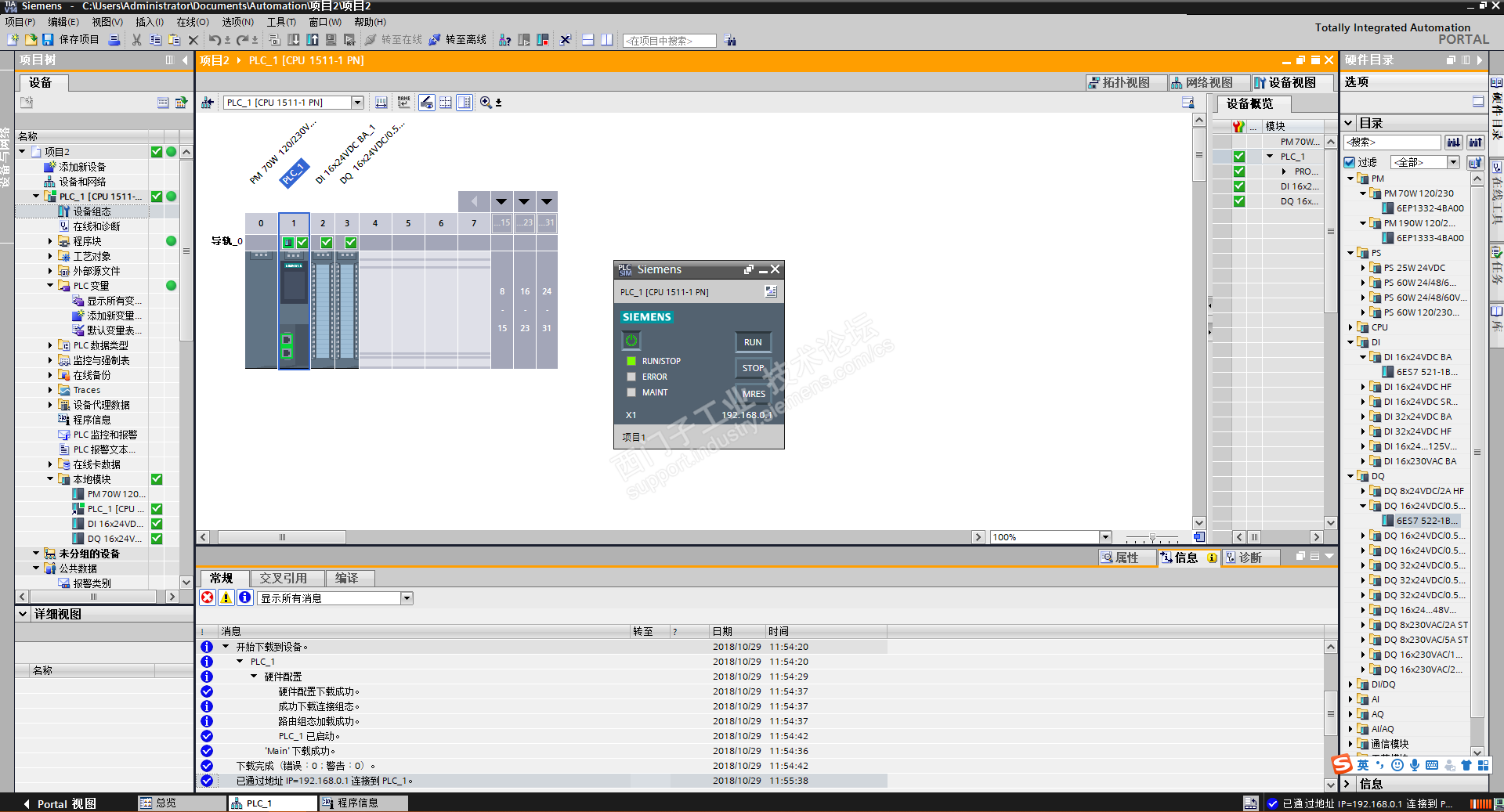The height and width of the screenshot is (812, 1504).
Task: Click the DQ 16x row checkmark in device overview
Action: click(x=1239, y=201)
